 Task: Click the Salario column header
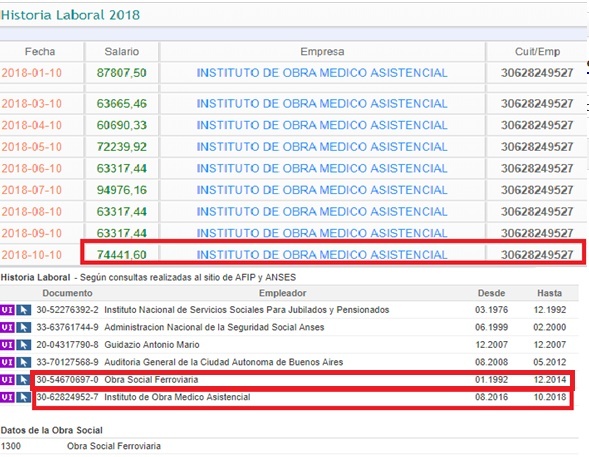122,51
